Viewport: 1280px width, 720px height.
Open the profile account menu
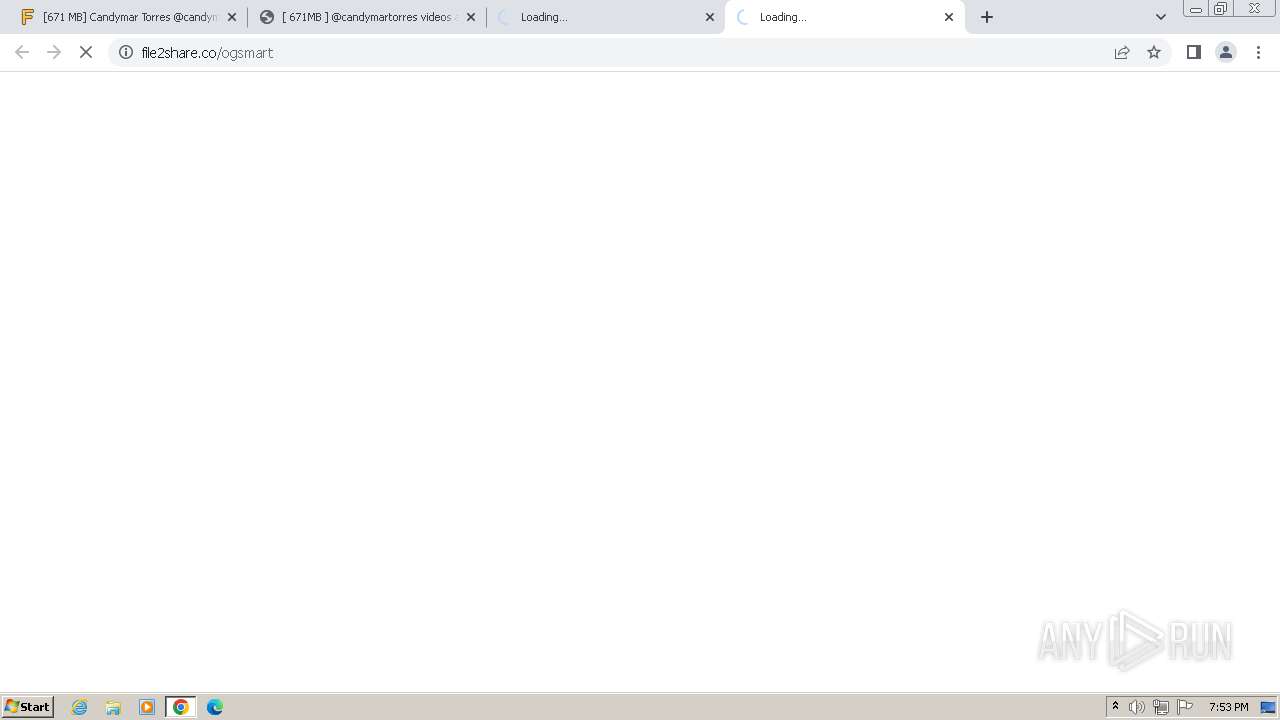1226,52
